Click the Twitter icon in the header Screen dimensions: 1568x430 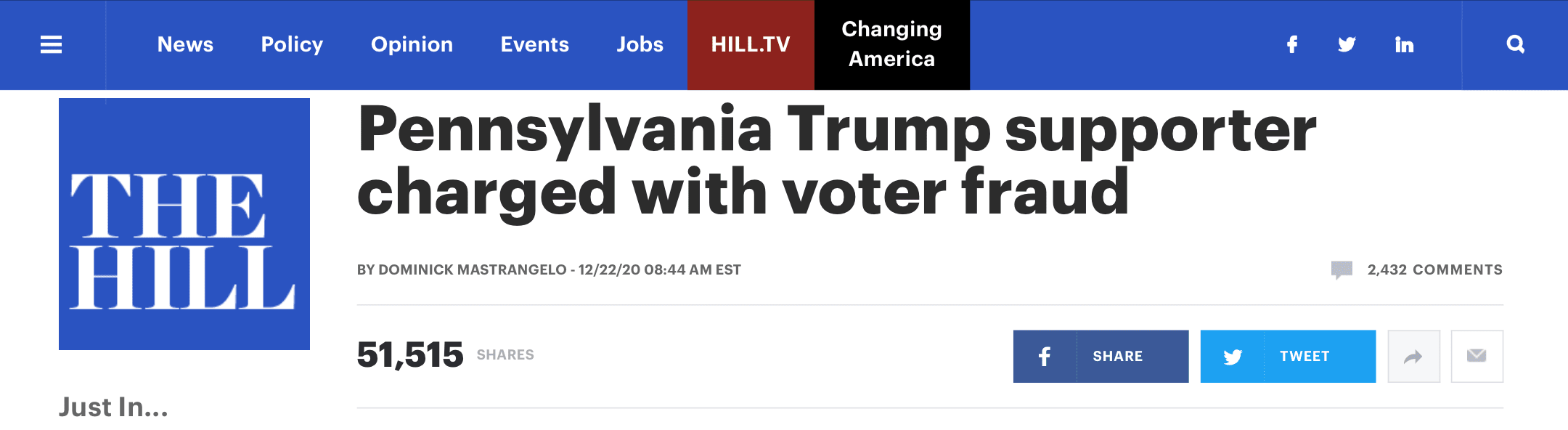1347,45
